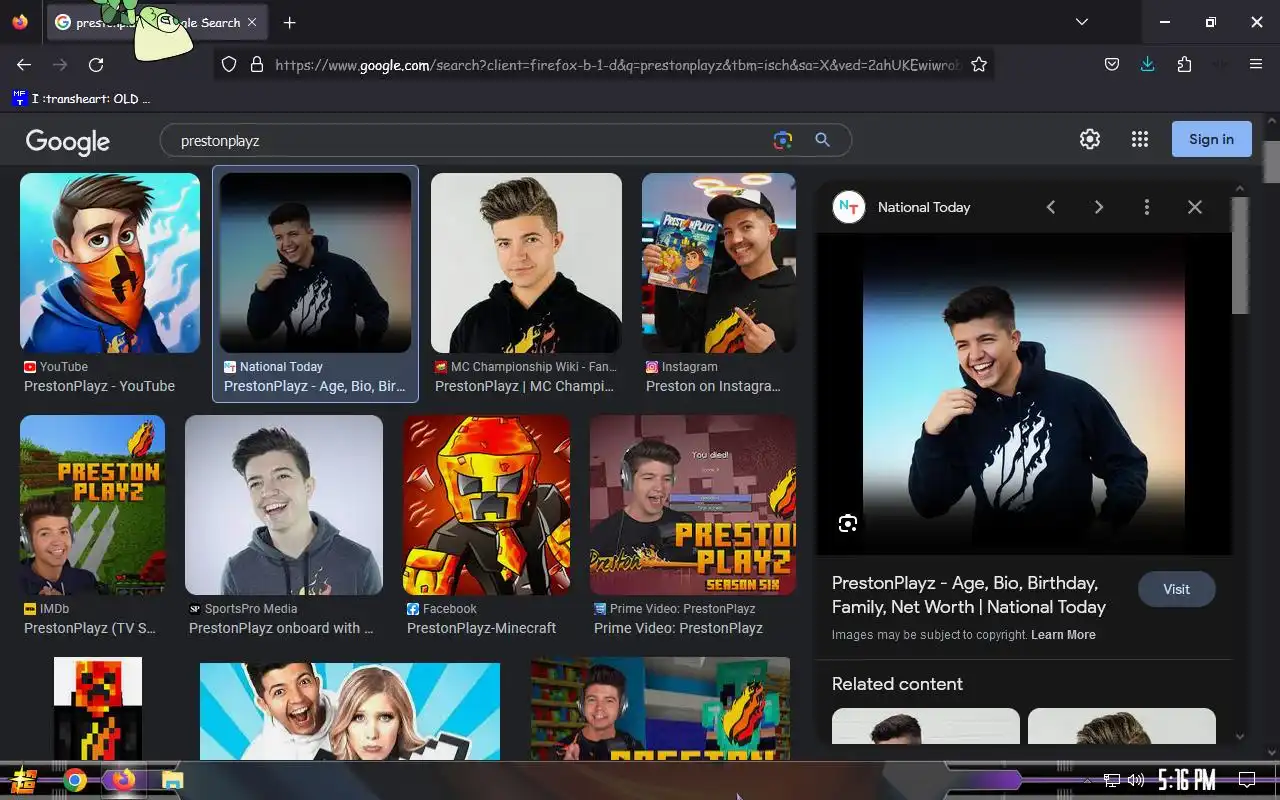Screen dimensions: 1280x800
Task: Click the Preston on Instagram caption
Action: [x=713, y=386]
